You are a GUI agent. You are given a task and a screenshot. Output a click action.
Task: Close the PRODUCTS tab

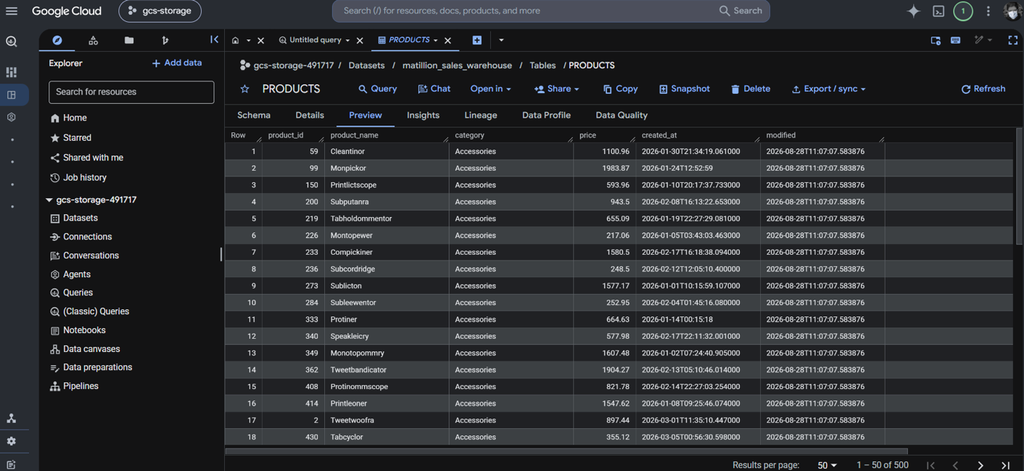tap(448, 41)
